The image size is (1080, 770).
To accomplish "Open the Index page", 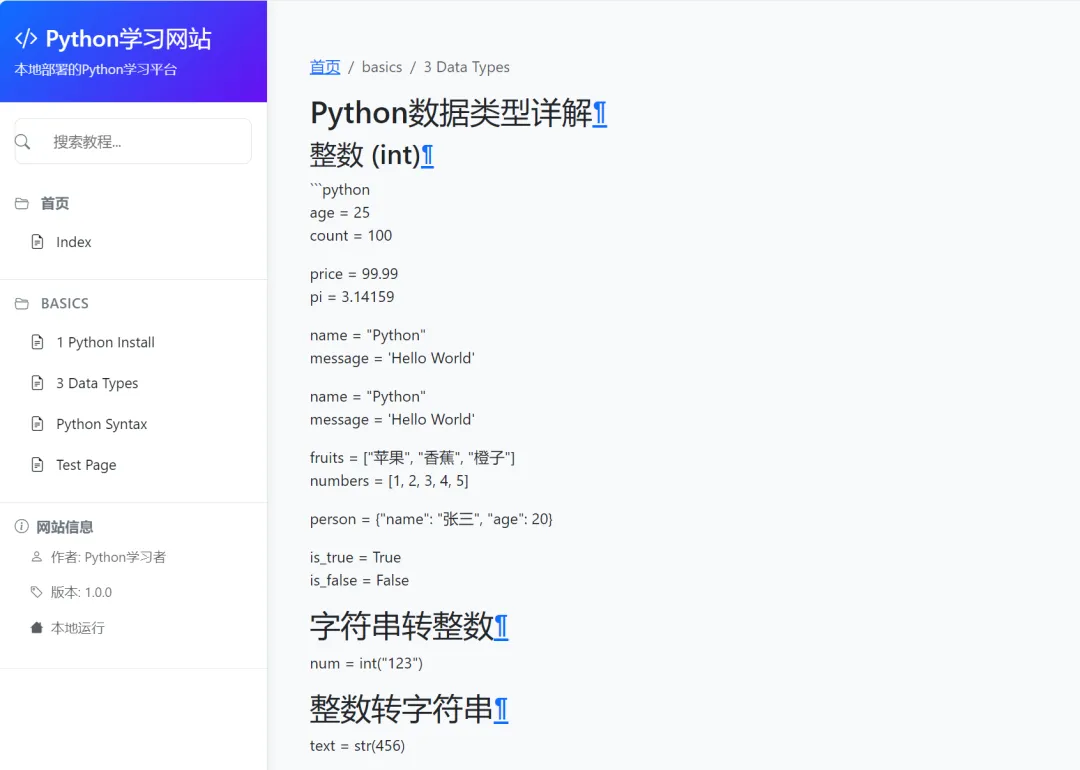I will tap(74, 242).
